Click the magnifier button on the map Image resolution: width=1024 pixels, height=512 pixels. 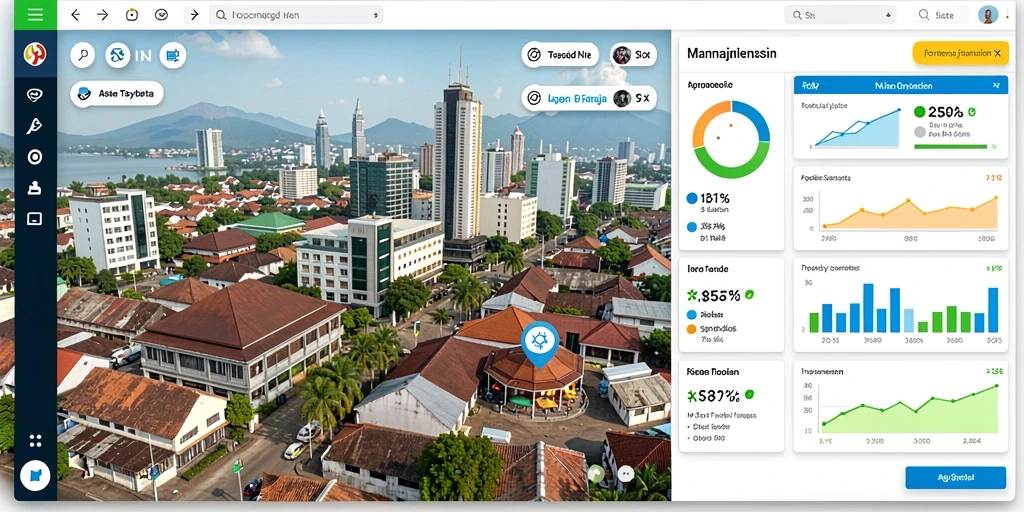coord(83,56)
